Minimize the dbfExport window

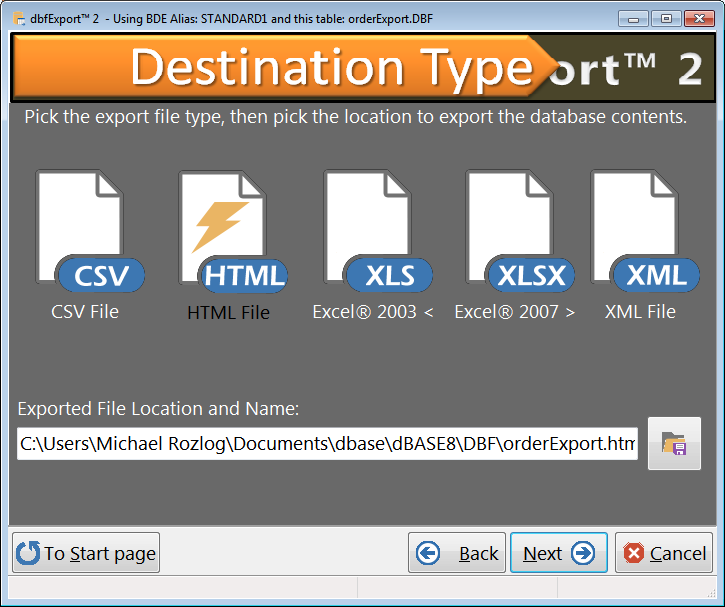click(x=633, y=19)
